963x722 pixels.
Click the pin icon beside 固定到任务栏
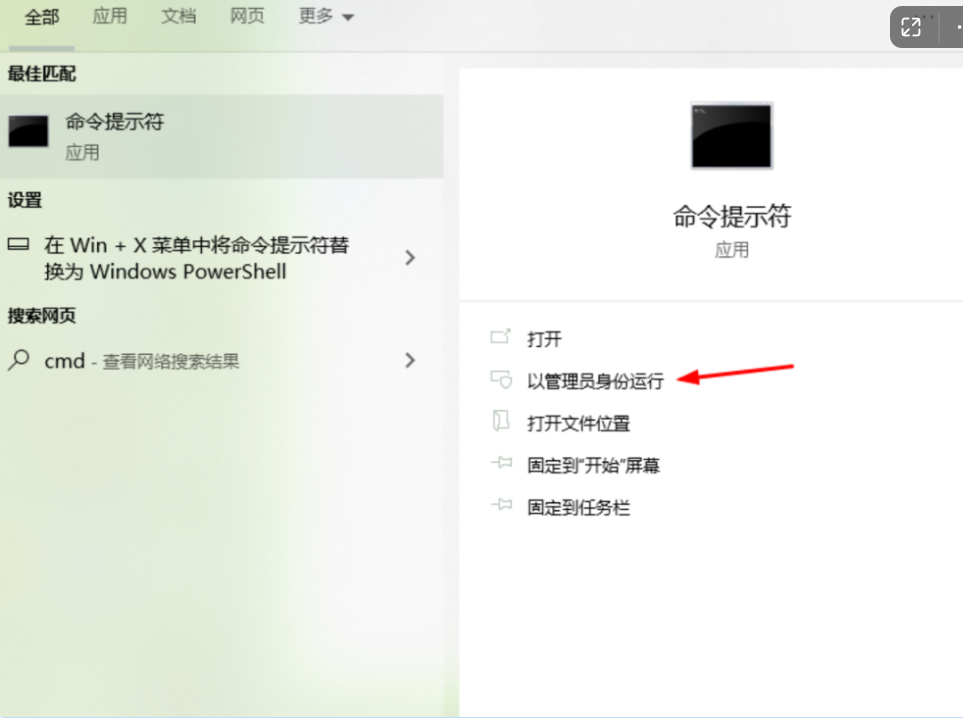501,505
